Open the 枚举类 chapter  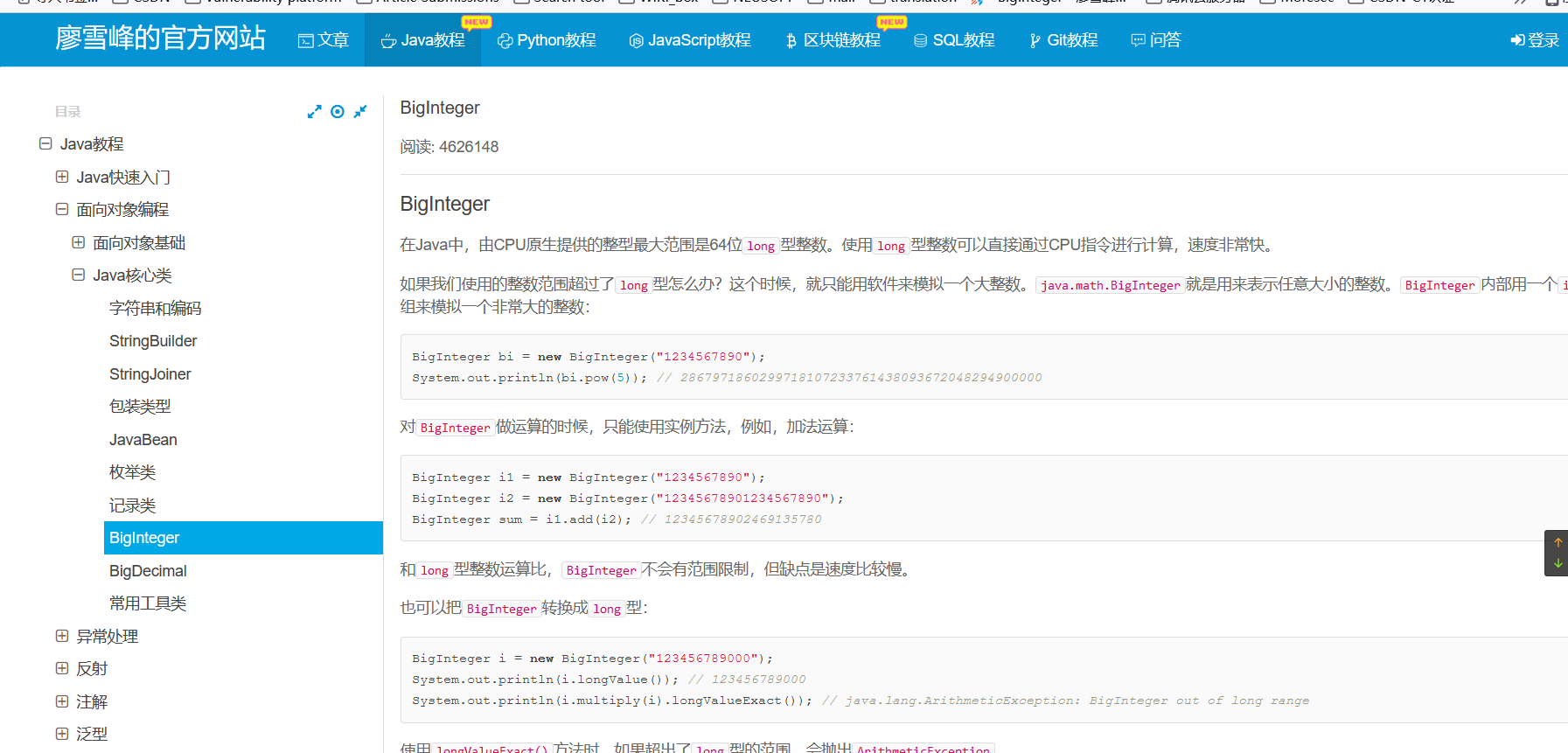click(x=132, y=472)
